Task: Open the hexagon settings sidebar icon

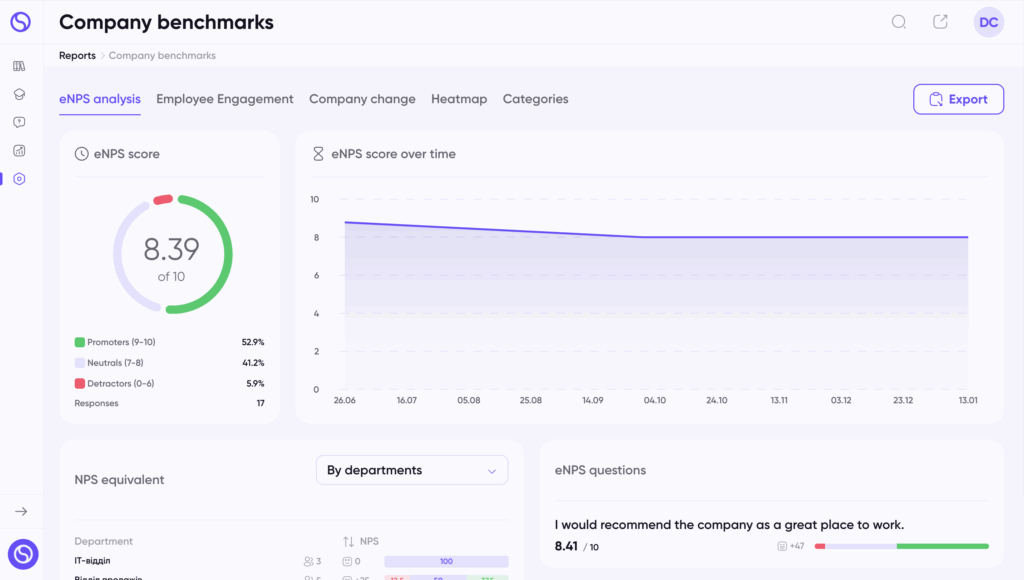Action: coord(19,178)
